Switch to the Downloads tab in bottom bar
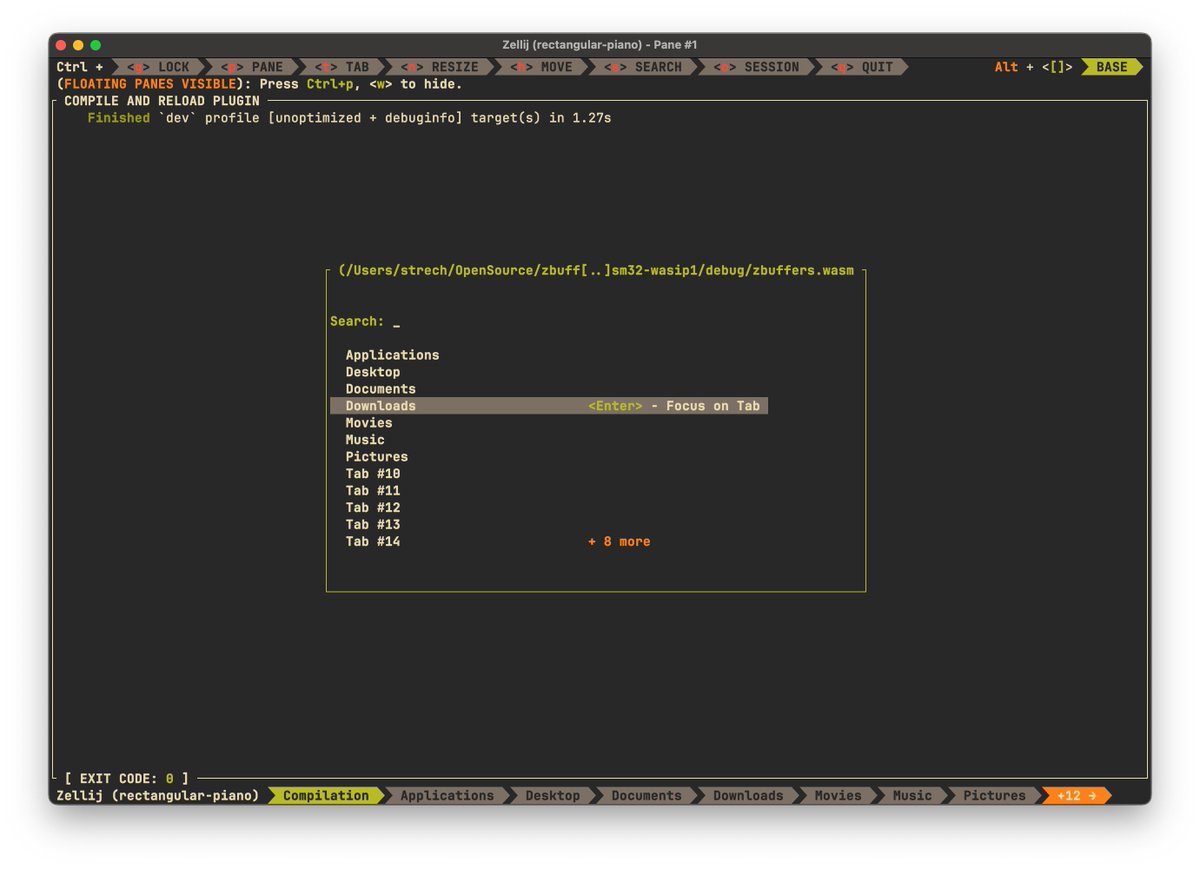 748,796
